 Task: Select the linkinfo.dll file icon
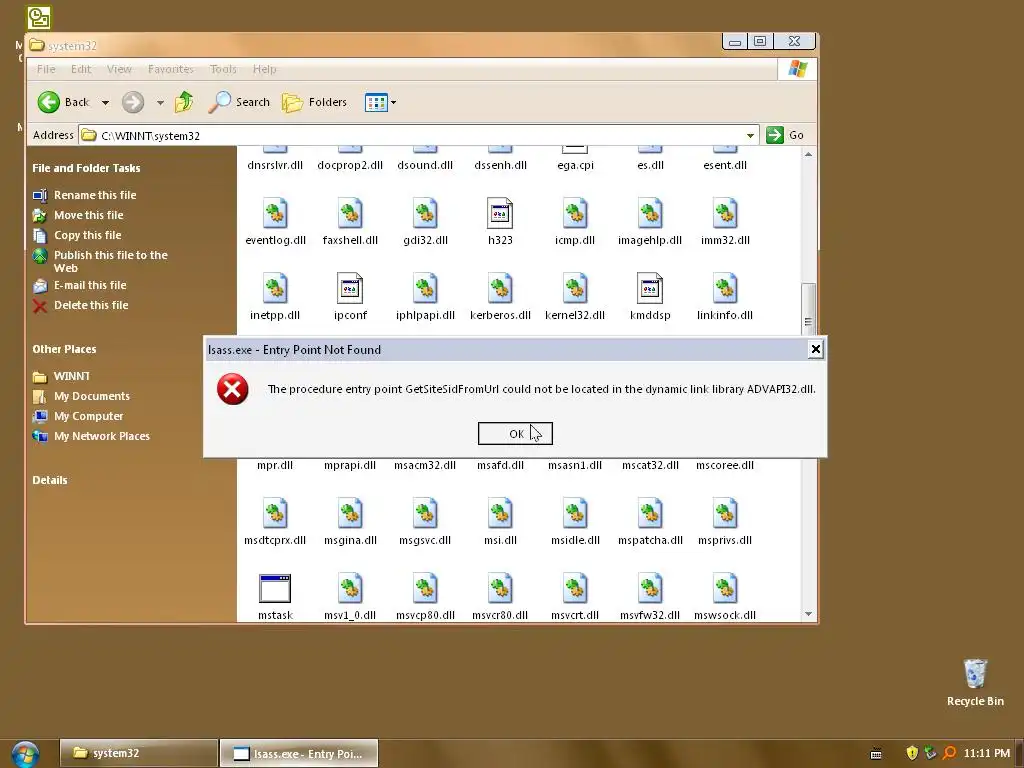(x=725, y=288)
